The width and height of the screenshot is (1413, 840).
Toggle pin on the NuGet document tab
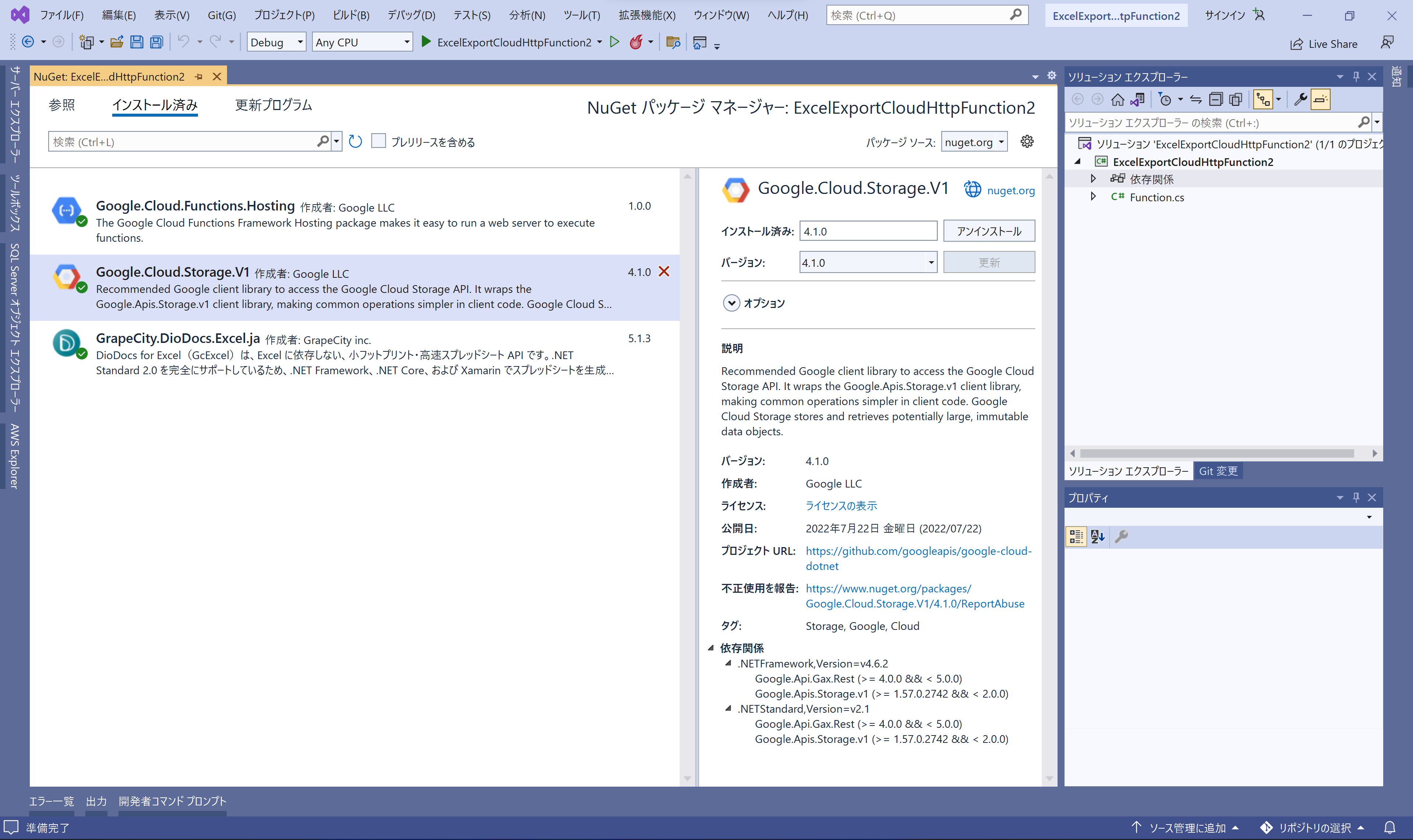click(x=198, y=77)
